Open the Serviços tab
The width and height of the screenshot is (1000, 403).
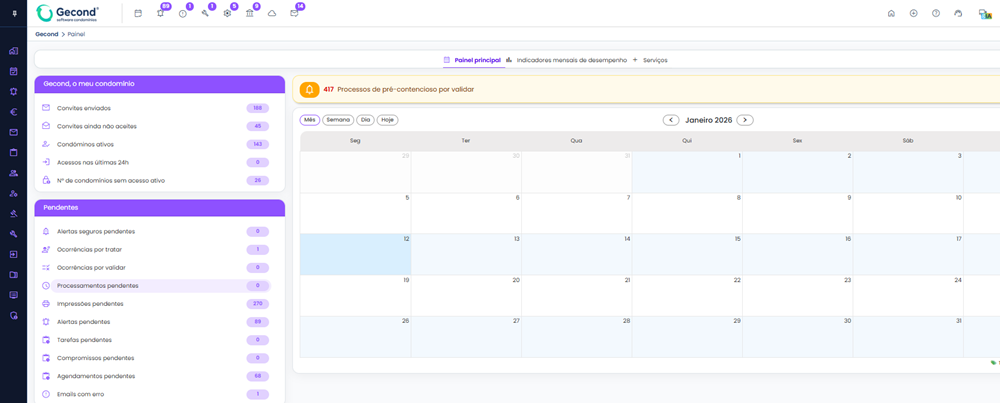point(654,60)
